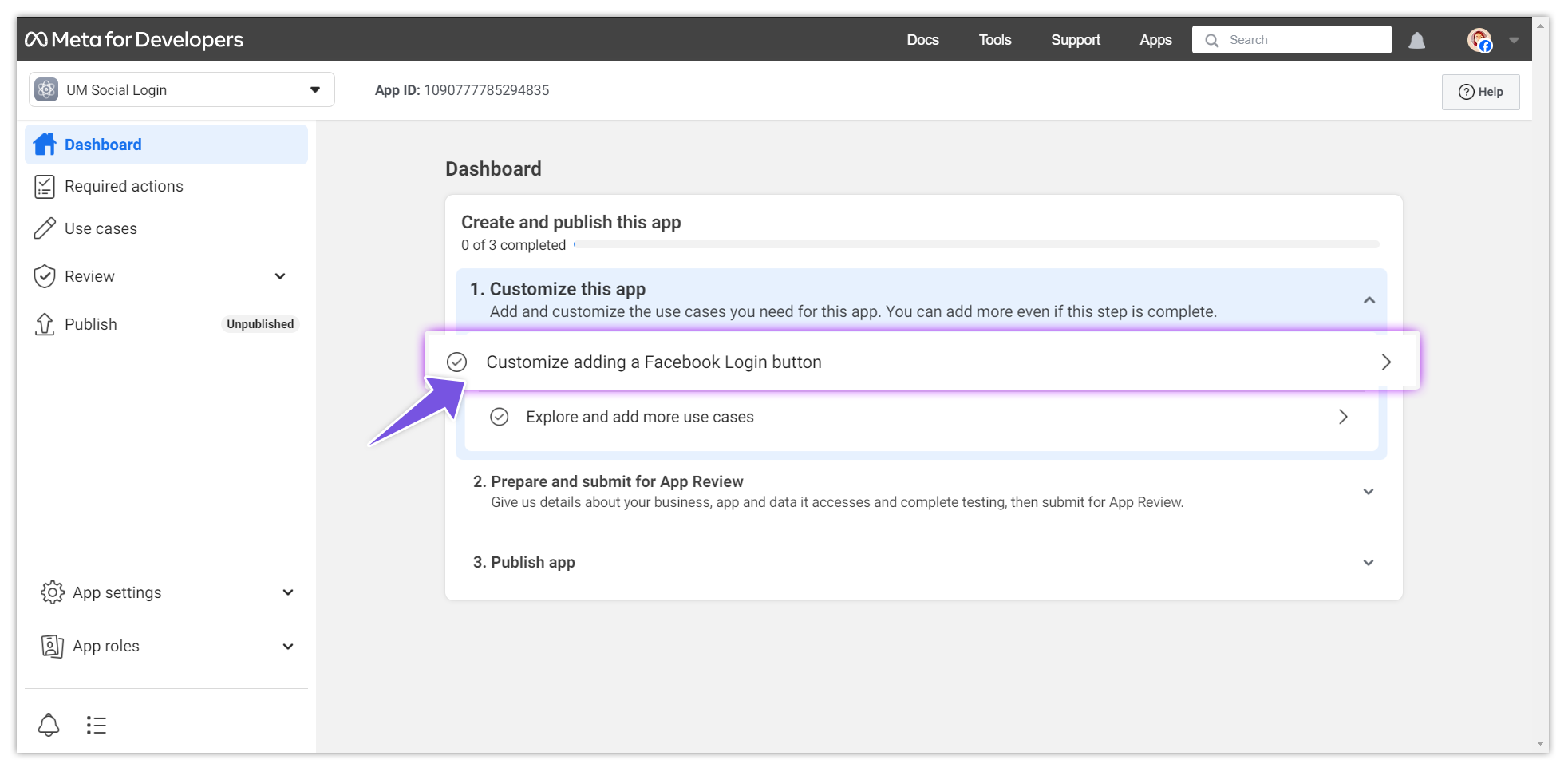Expand the Prepare and submit for App Review section
The image size is (1568, 772).
(1369, 492)
